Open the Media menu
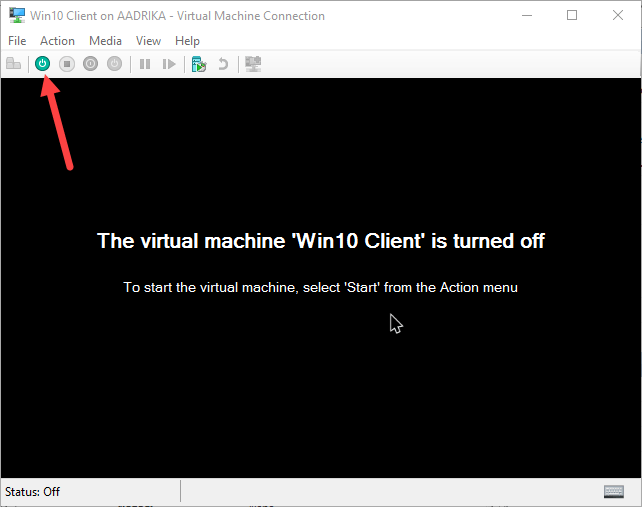642x507 pixels. point(105,41)
